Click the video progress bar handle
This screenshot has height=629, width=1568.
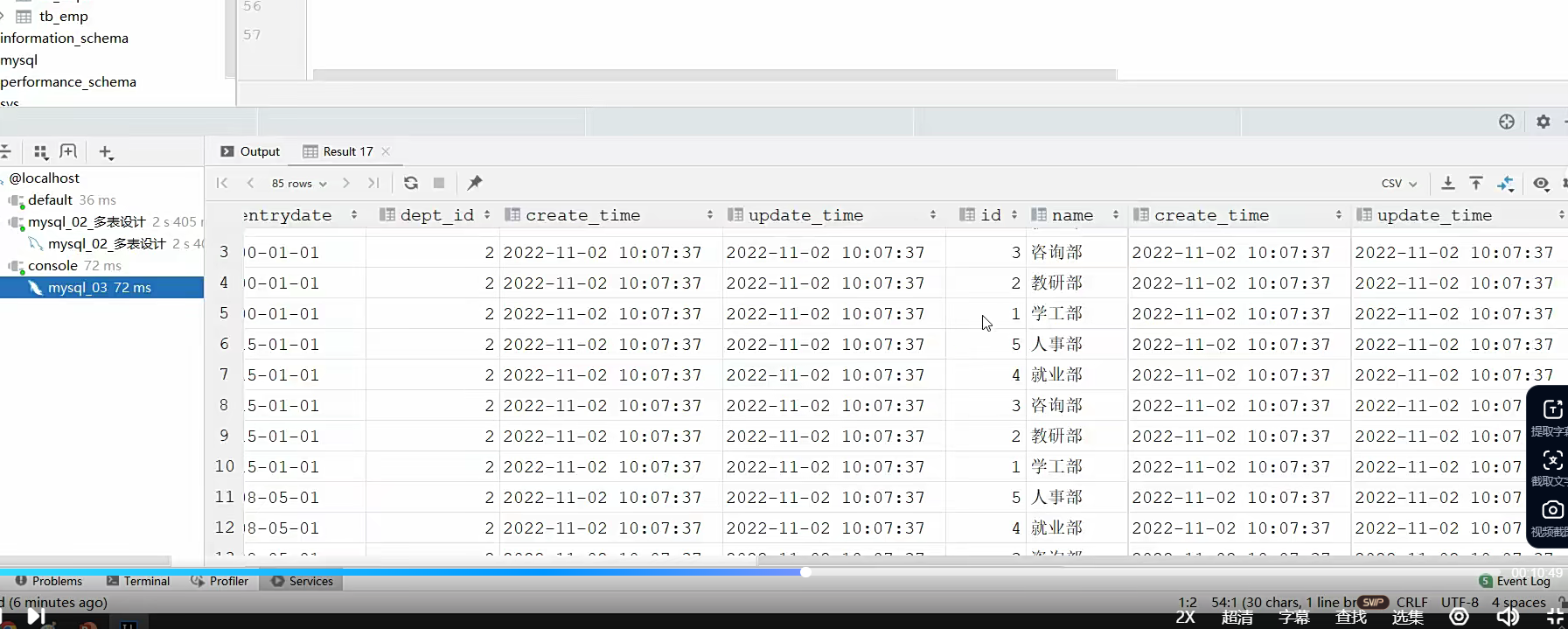pyautogui.click(x=805, y=572)
